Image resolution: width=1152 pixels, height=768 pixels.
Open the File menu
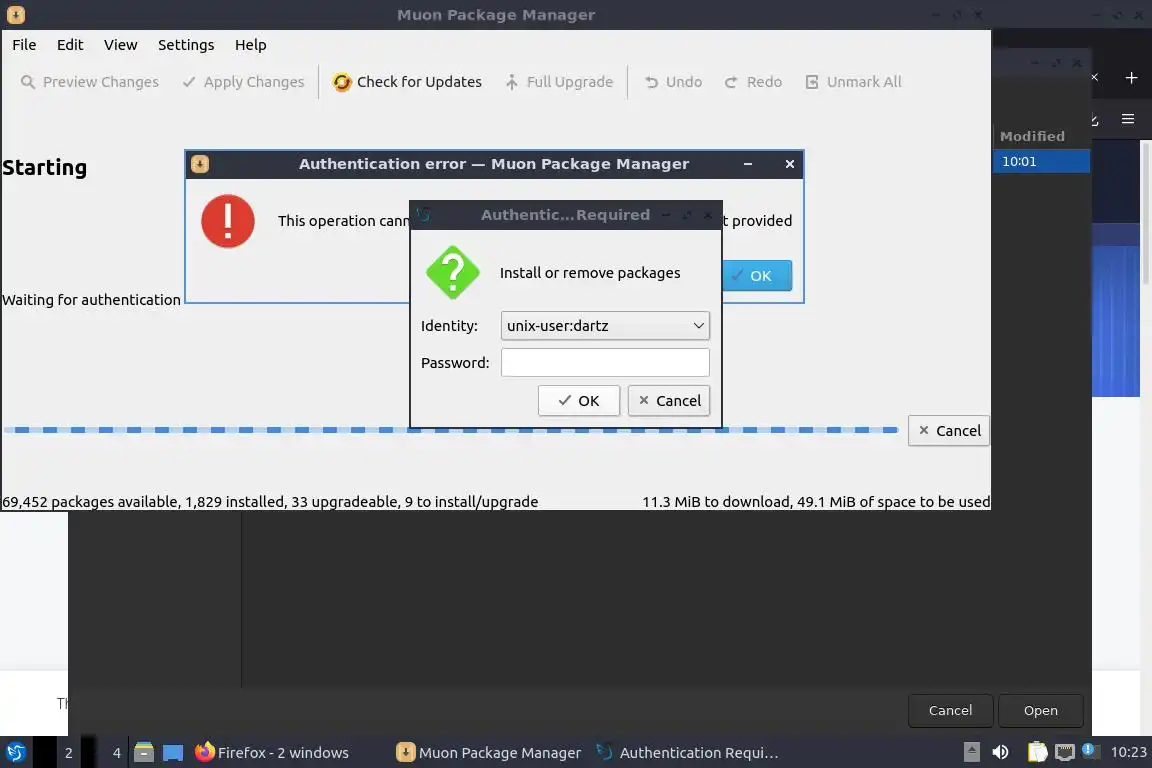tap(24, 45)
